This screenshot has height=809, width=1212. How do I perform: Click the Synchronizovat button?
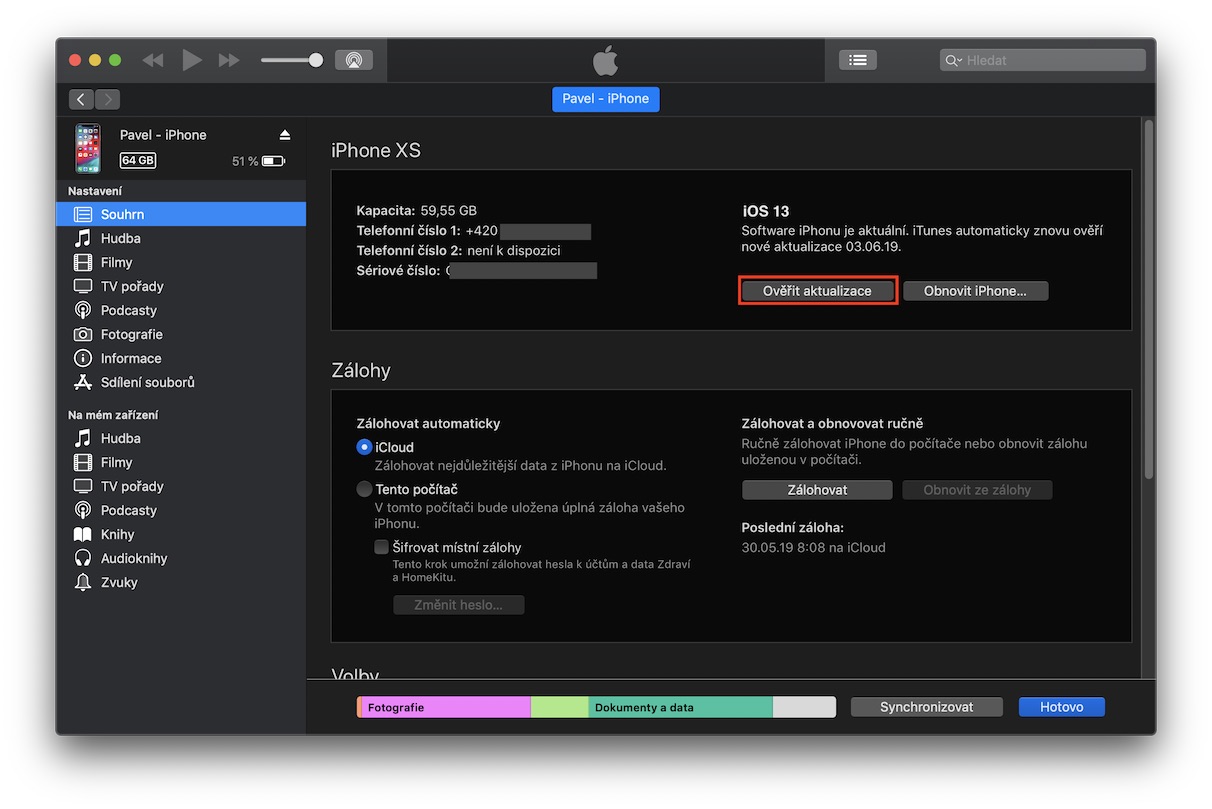click(927, 707)
